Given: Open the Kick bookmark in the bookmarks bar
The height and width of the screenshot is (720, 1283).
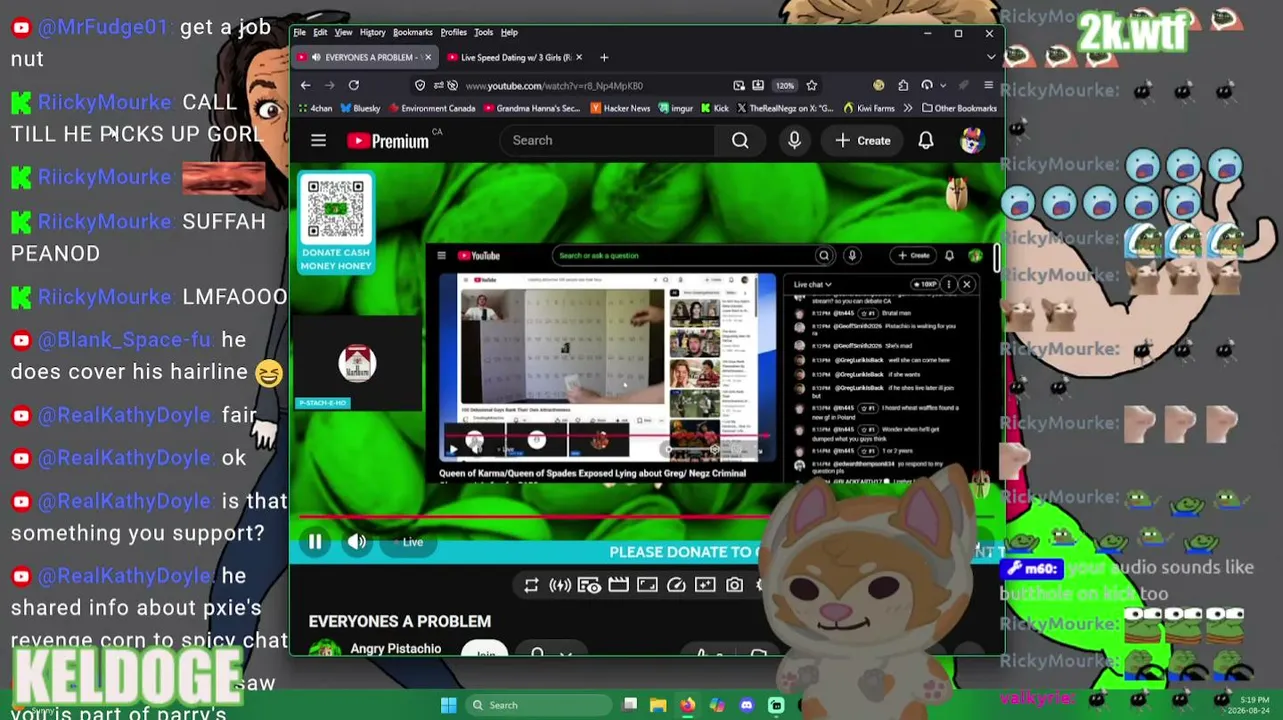Looking at the screenshot, I should pyautogui.click(x=715, y=108).
